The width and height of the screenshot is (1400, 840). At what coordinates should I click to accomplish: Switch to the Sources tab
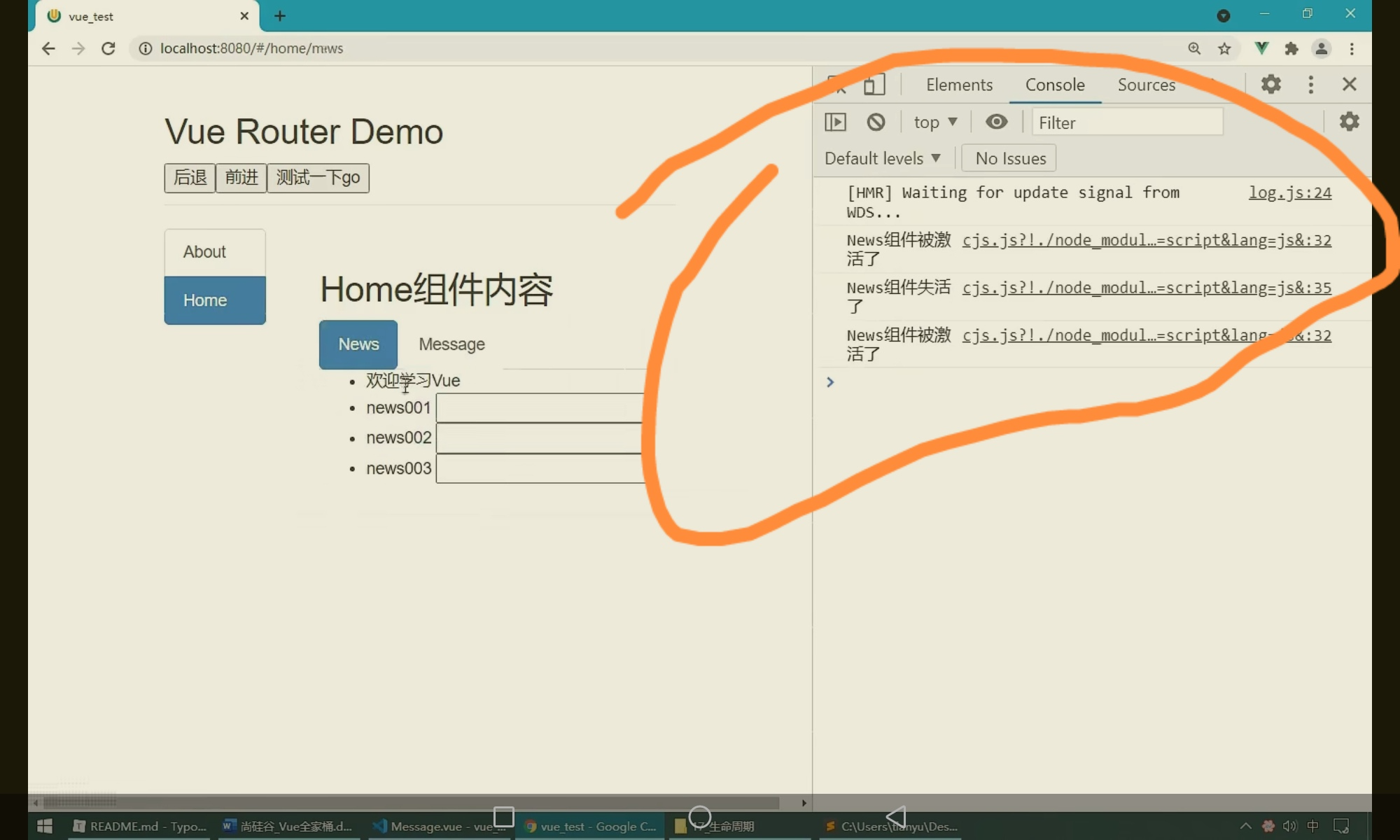(1146, 85)
